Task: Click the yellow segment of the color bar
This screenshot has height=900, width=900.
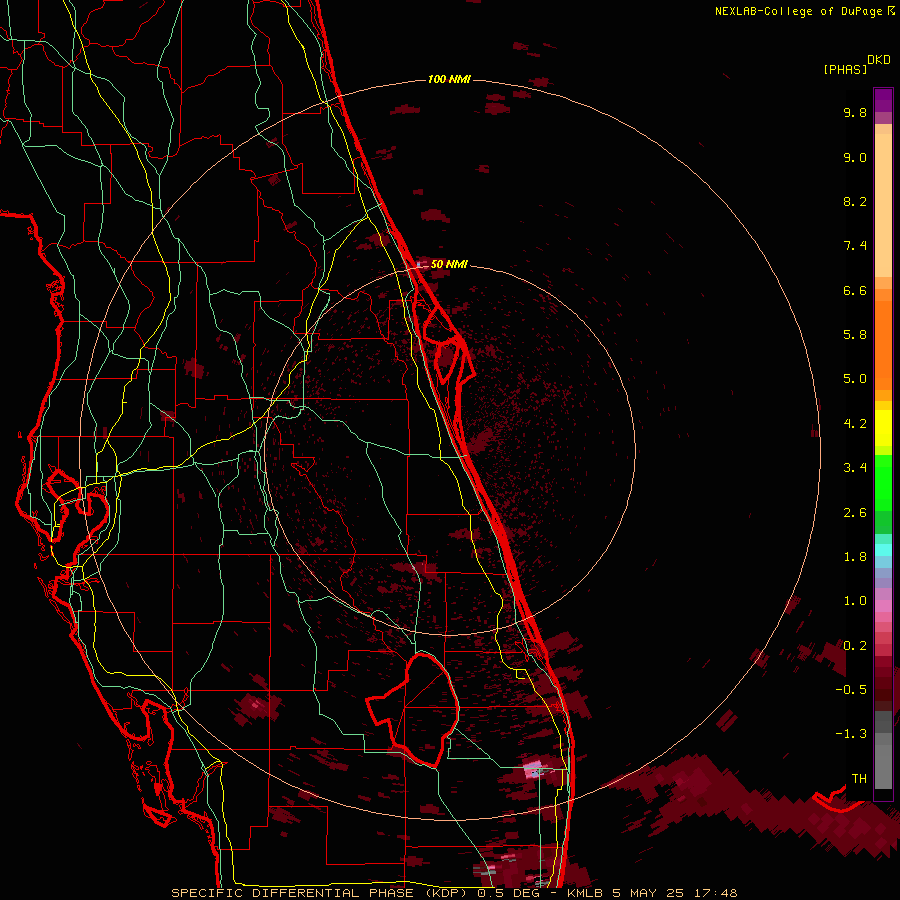Action: tap(883, 428)
